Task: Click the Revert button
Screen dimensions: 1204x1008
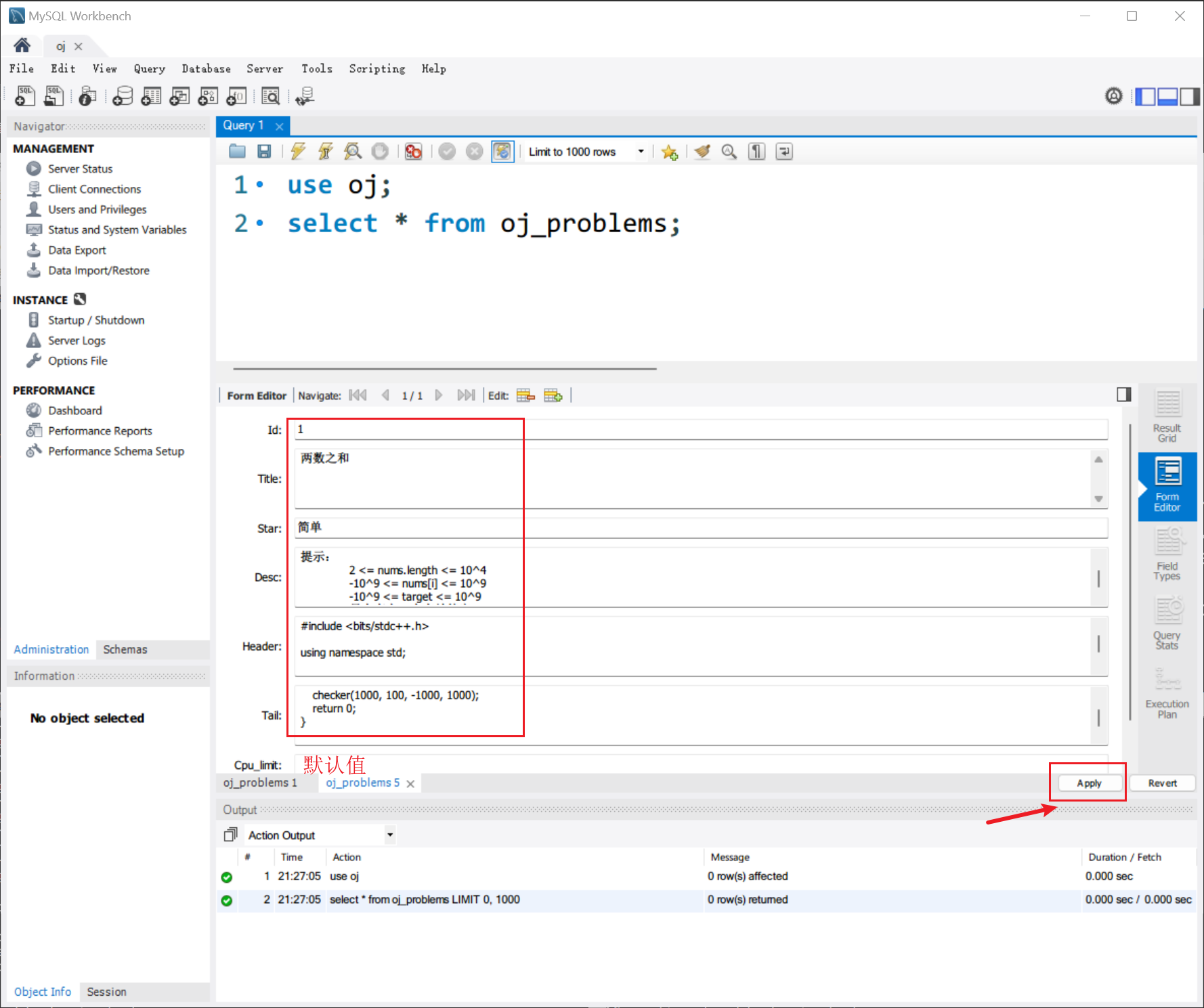Action: coord(1162,783)
